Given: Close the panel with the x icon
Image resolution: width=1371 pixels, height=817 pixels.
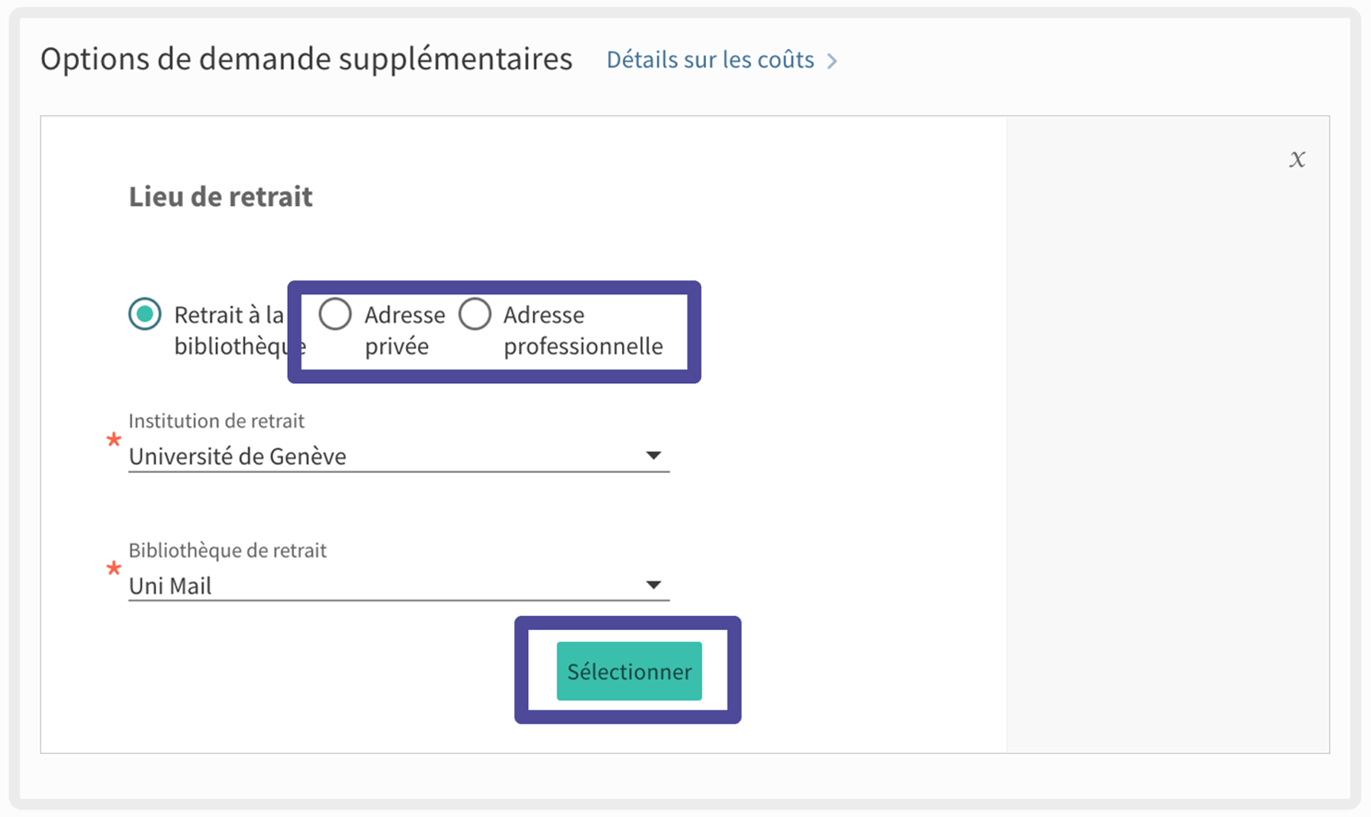Looking at the screenshot, I should tap(1297, 159).
